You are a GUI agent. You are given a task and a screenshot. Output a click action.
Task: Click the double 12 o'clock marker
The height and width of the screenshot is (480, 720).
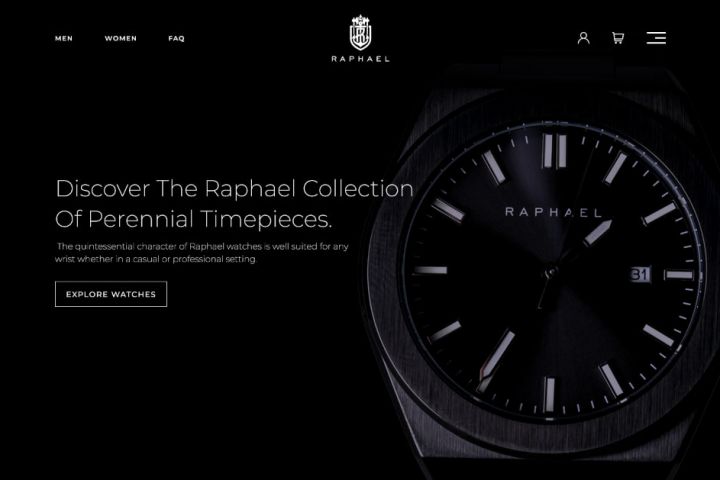pyautogui.click(x=554, y=151)
